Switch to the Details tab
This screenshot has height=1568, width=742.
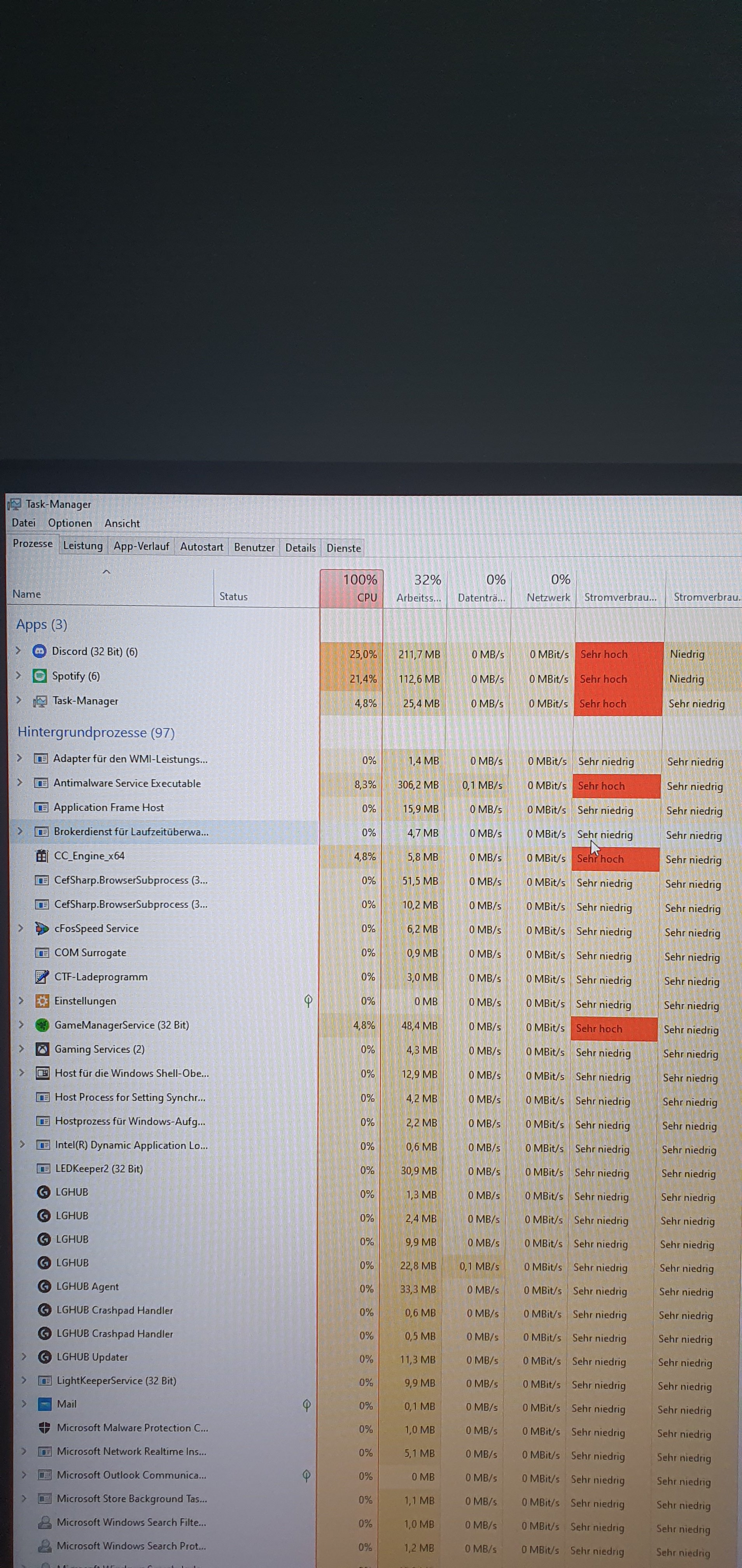pos(301,548)
